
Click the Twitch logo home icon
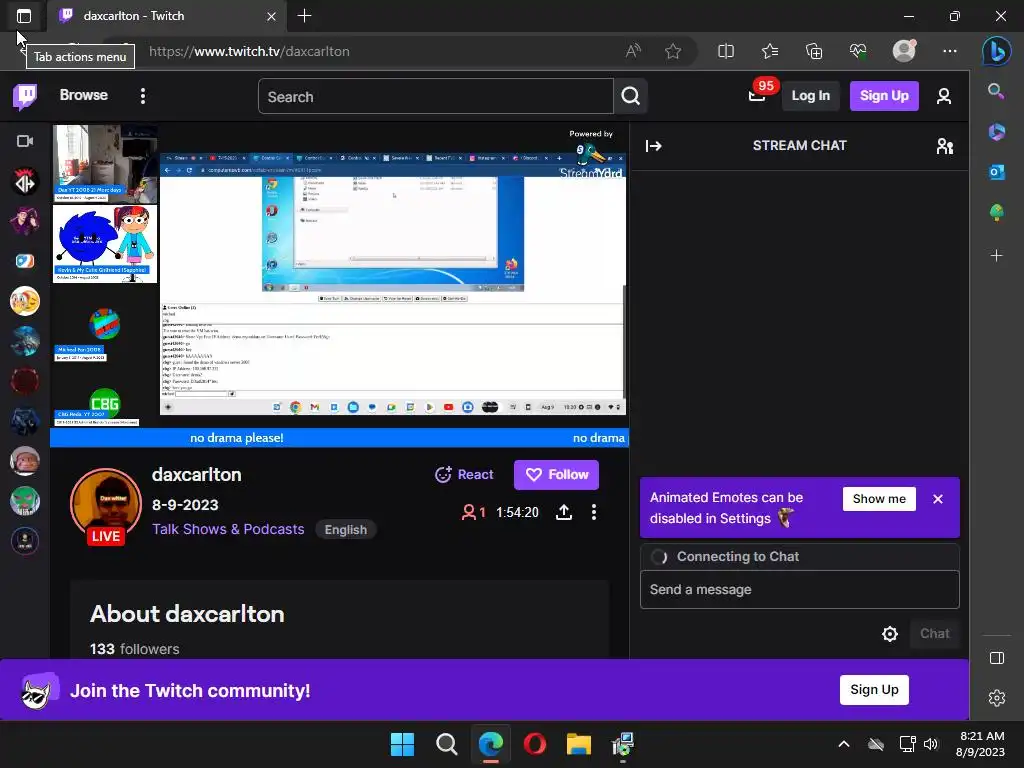tap(25, 96)
